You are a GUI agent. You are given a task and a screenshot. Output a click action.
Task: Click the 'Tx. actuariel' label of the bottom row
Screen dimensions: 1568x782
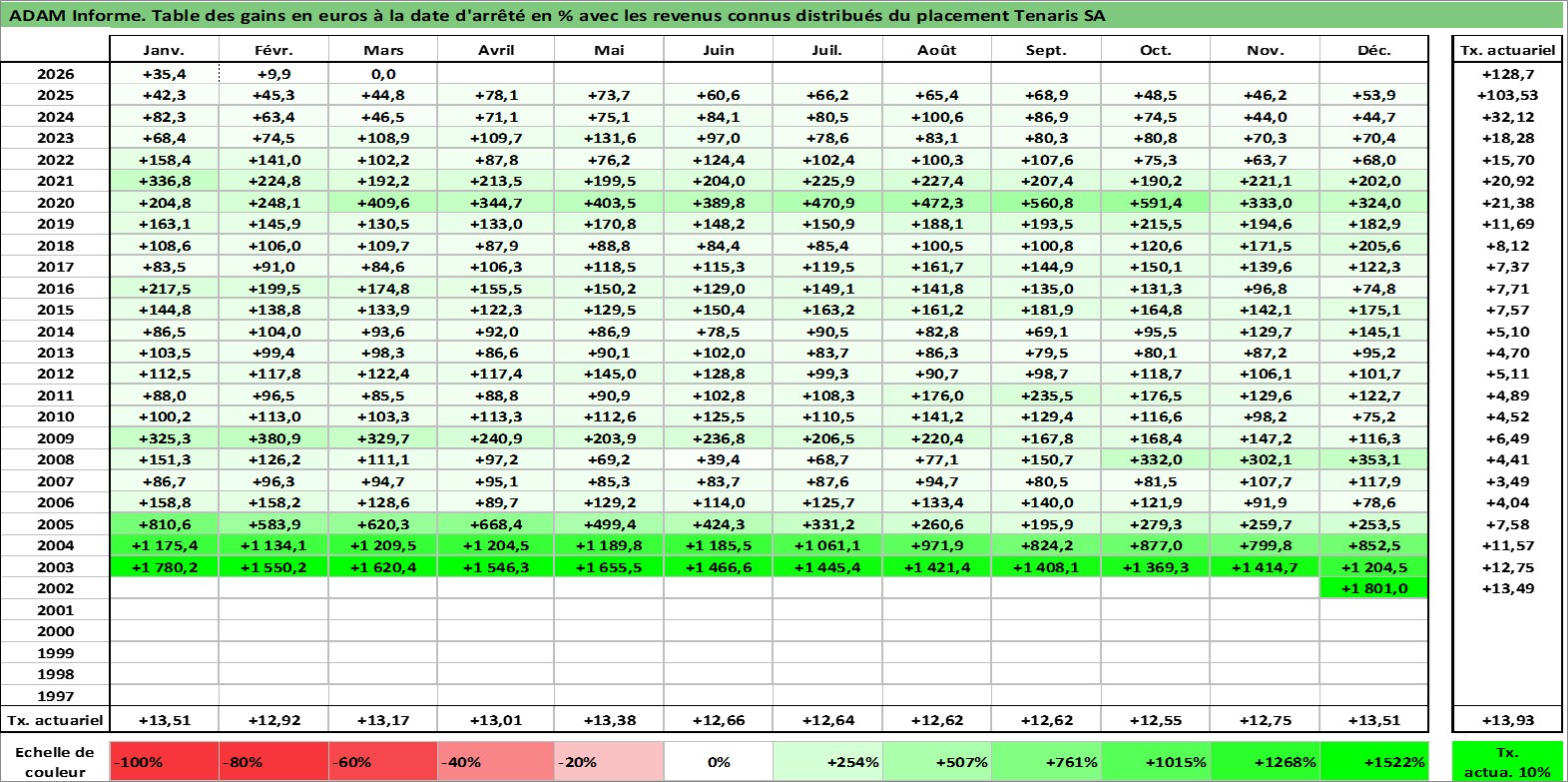point(55,720)
